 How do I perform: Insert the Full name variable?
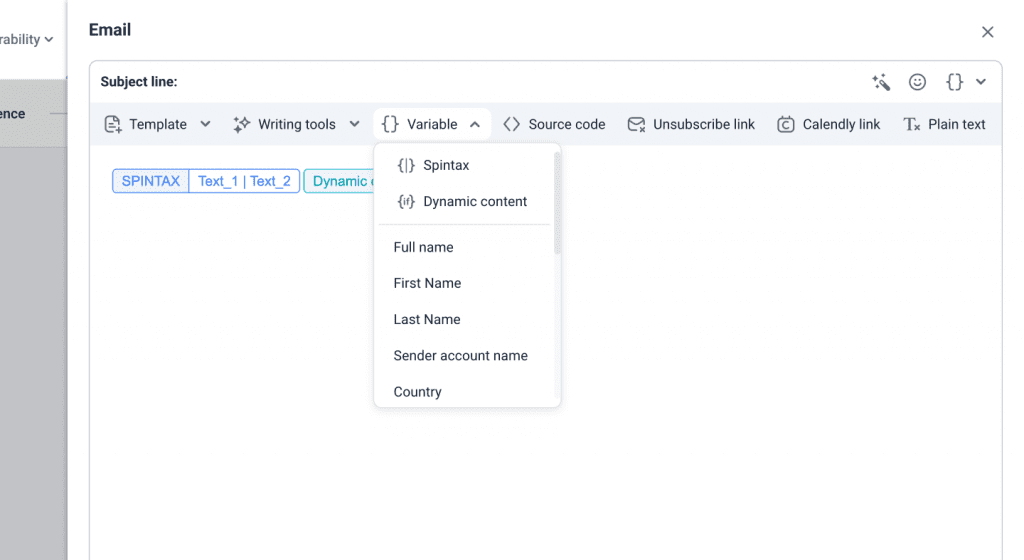(423, 247)
